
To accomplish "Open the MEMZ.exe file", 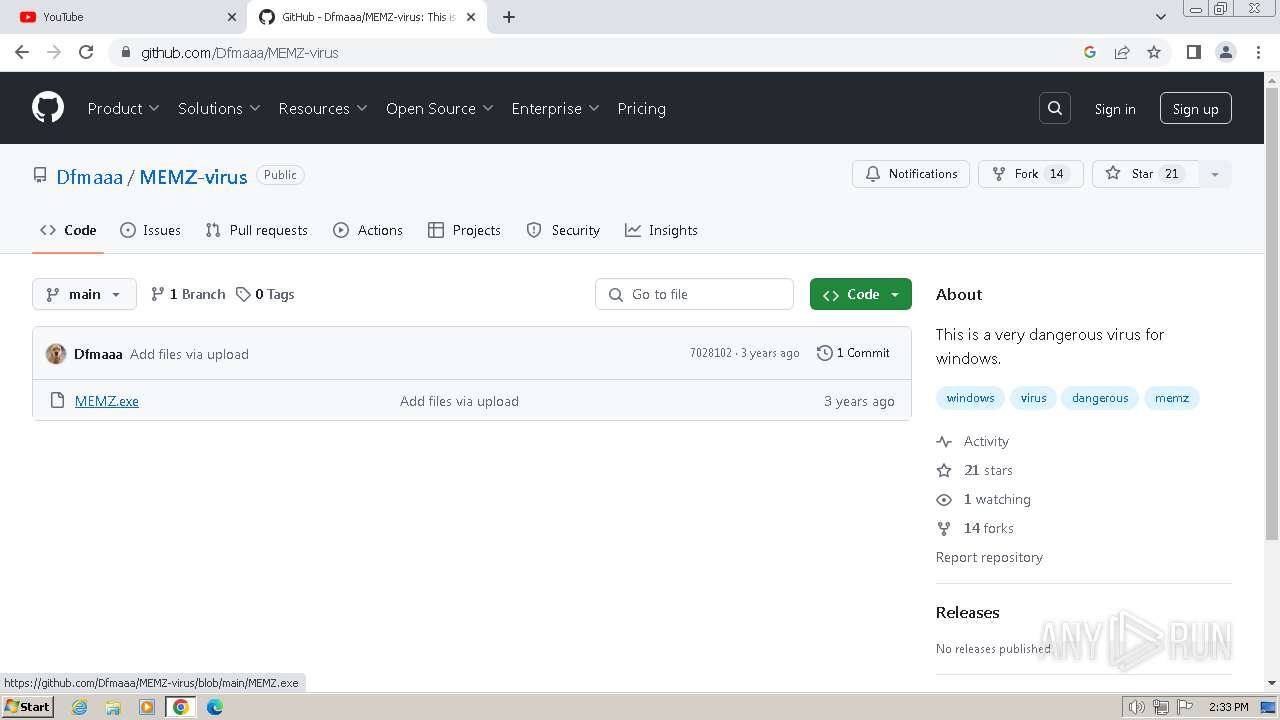I will [107, 401].
